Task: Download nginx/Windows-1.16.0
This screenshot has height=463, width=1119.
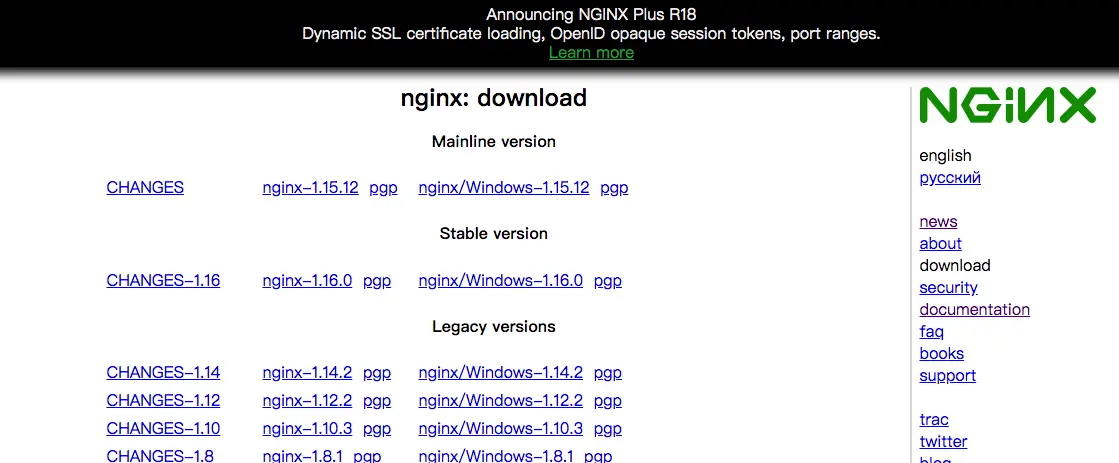Action: tap(500, 280)
